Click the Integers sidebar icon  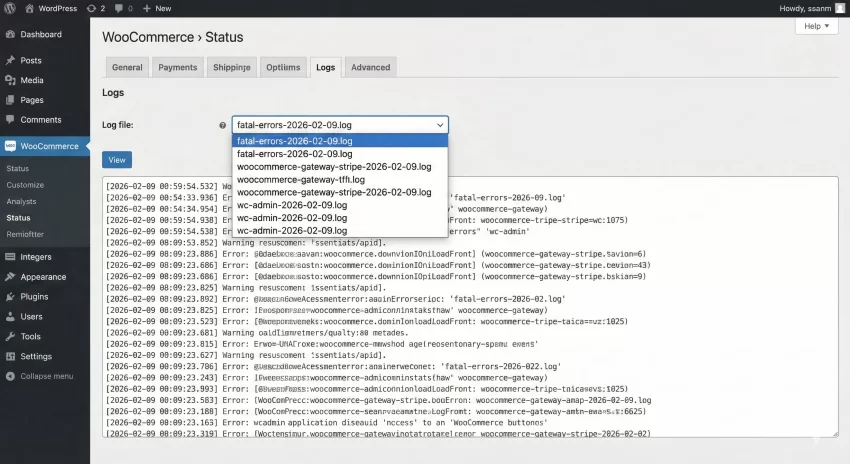tap(10, 257)
